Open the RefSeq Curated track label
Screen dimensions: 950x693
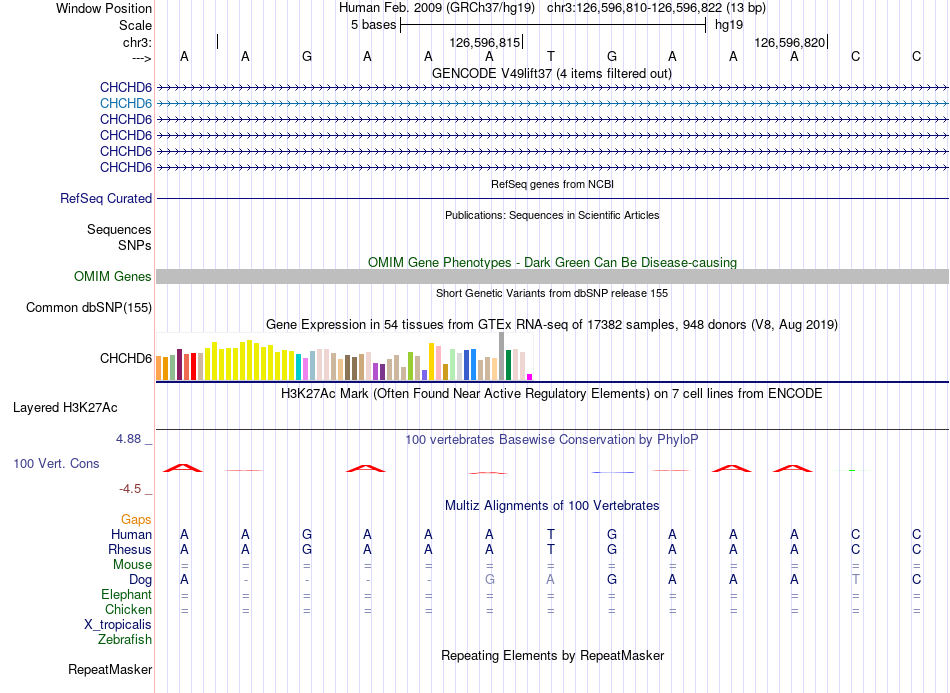(x=106, y=199)
